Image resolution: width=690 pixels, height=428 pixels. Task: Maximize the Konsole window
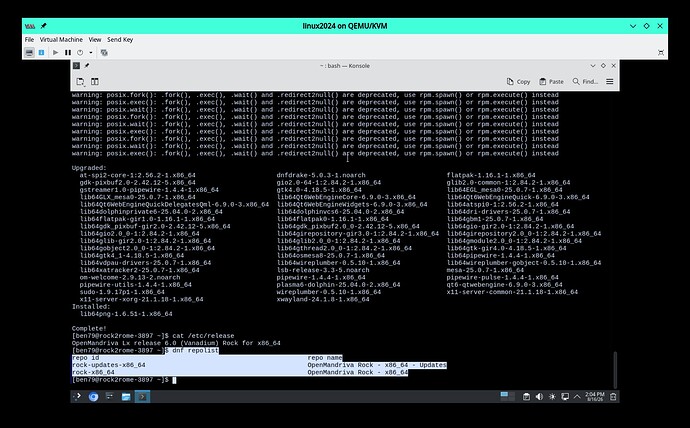603,66
